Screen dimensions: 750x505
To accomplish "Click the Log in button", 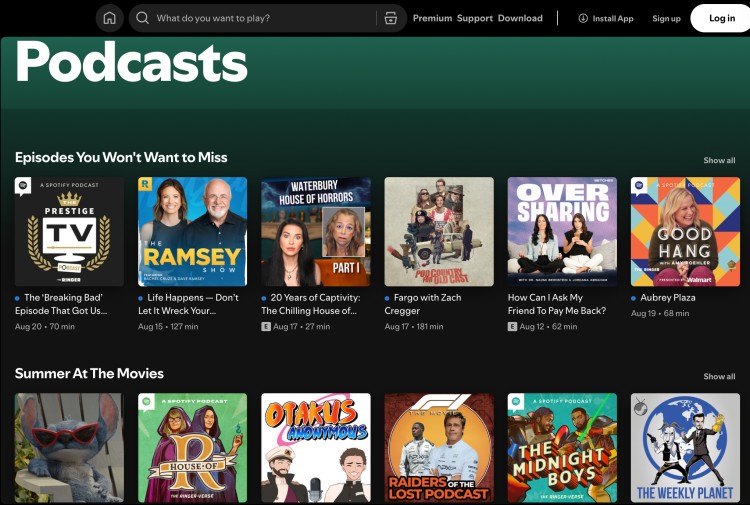I will pos(721,18).
